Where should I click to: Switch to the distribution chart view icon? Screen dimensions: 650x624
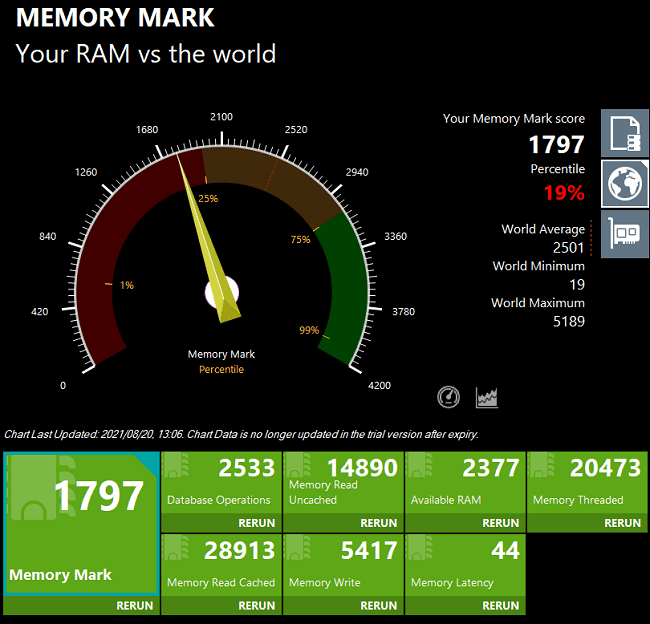487,397
